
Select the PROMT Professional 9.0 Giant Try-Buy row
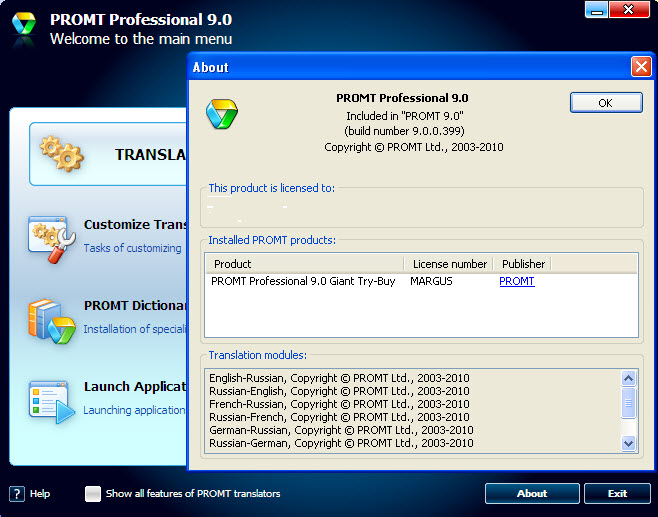(x=421, y=281)
